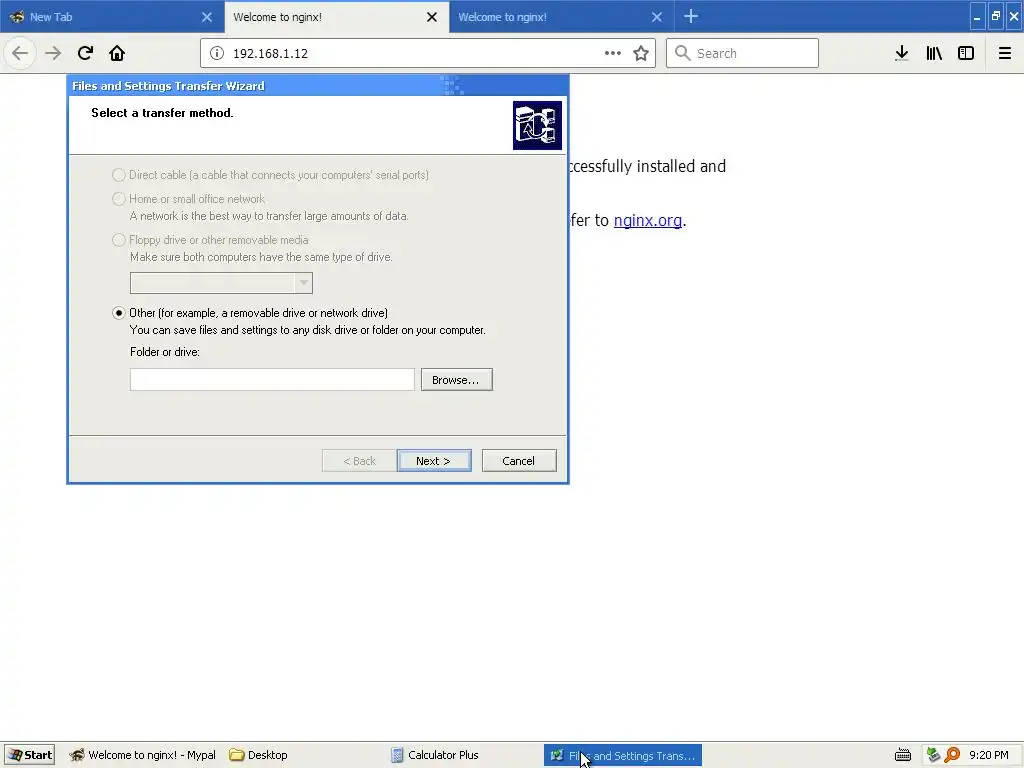Click the network computers tray icon
1024x768 pixels.
933,755
